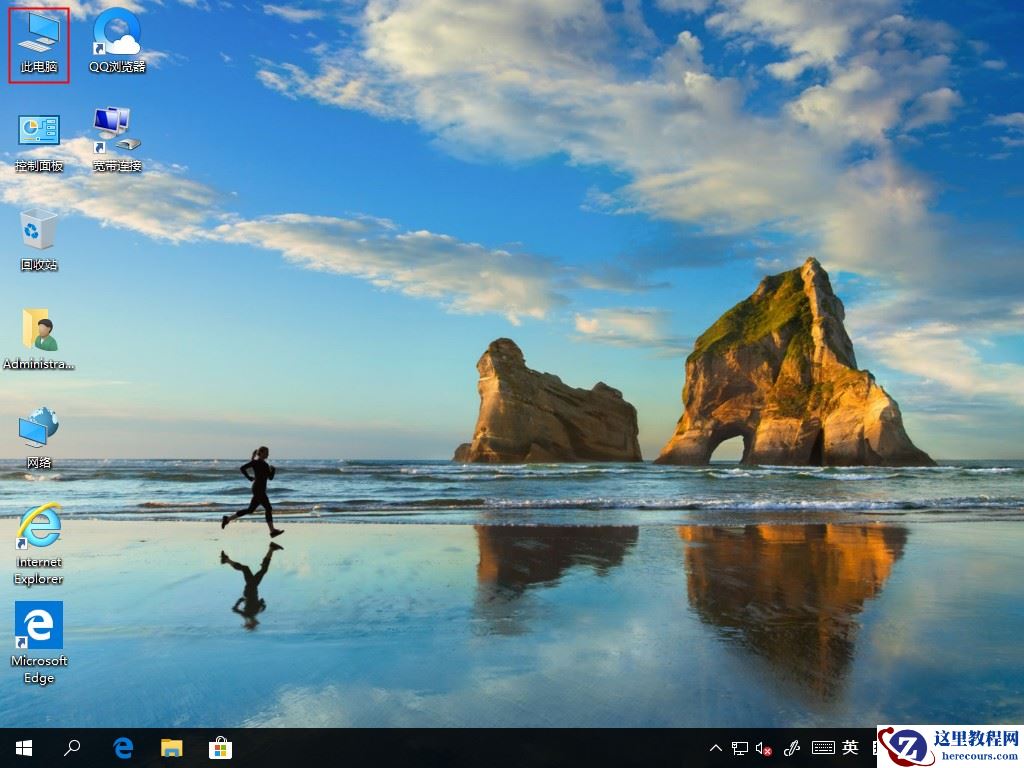Open the 回收站 (Recycle Bin)
The height and width of the screenshot is (768, 1024).
click(38, 232)
